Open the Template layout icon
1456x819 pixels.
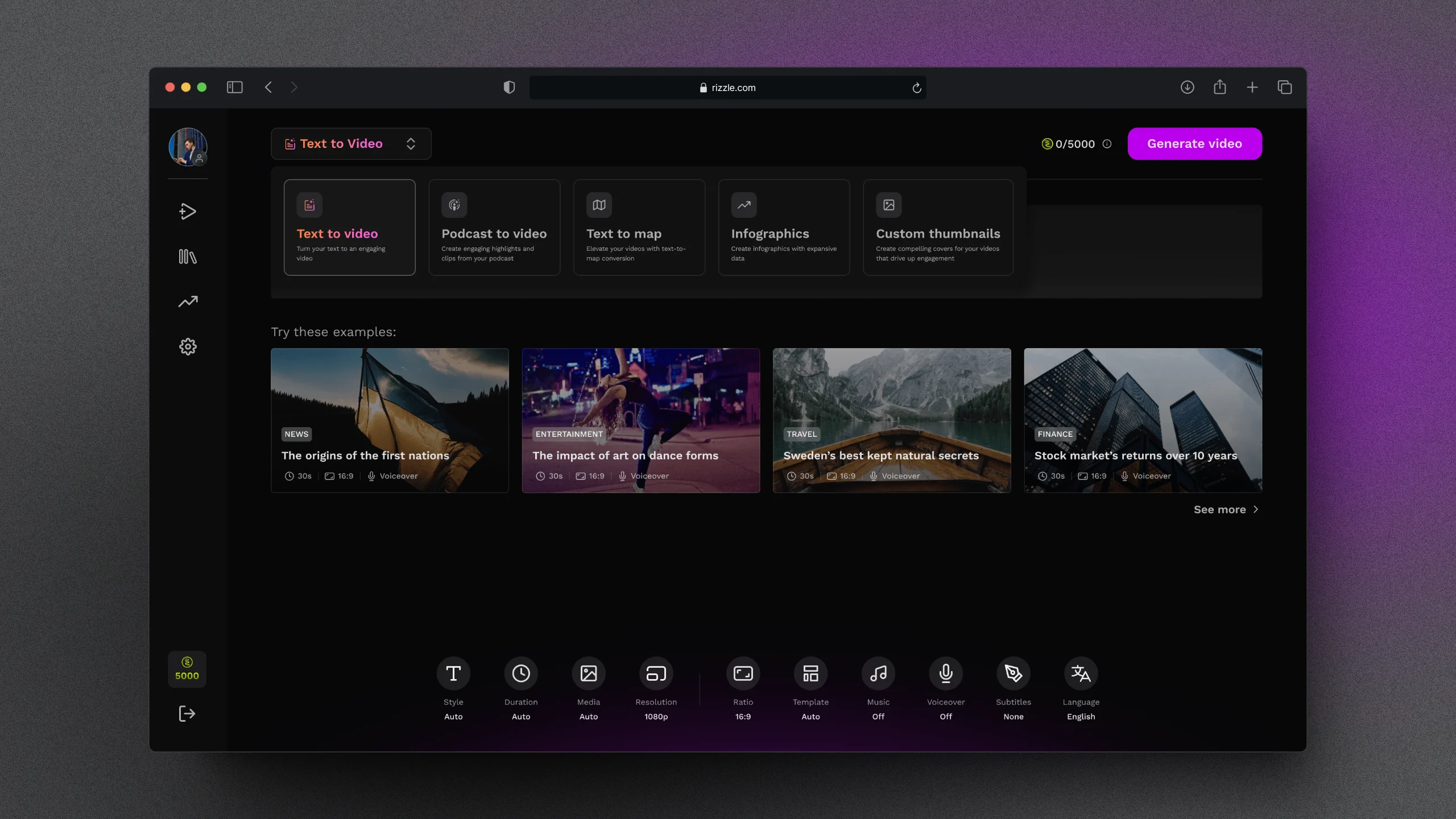pos(810,674)
